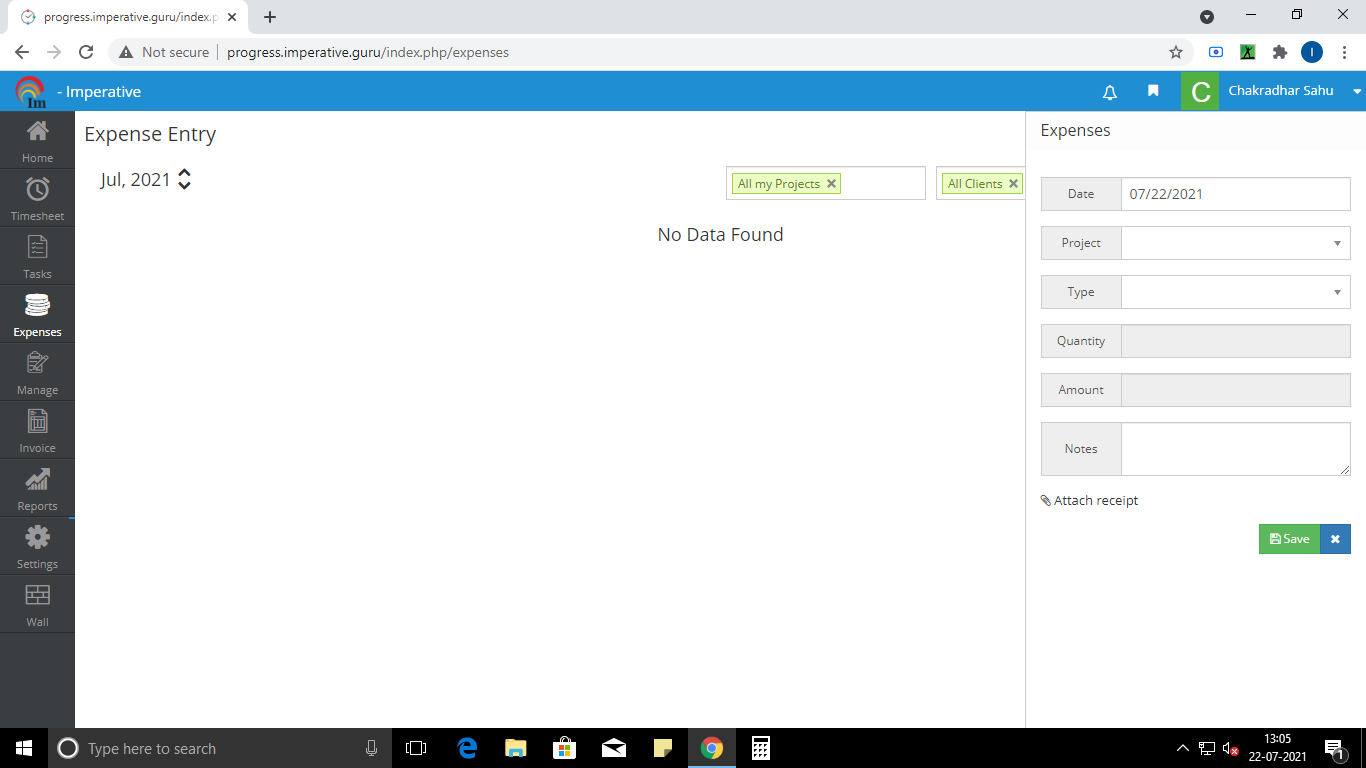Remove the All Clients filter tag

point(1013,184)
